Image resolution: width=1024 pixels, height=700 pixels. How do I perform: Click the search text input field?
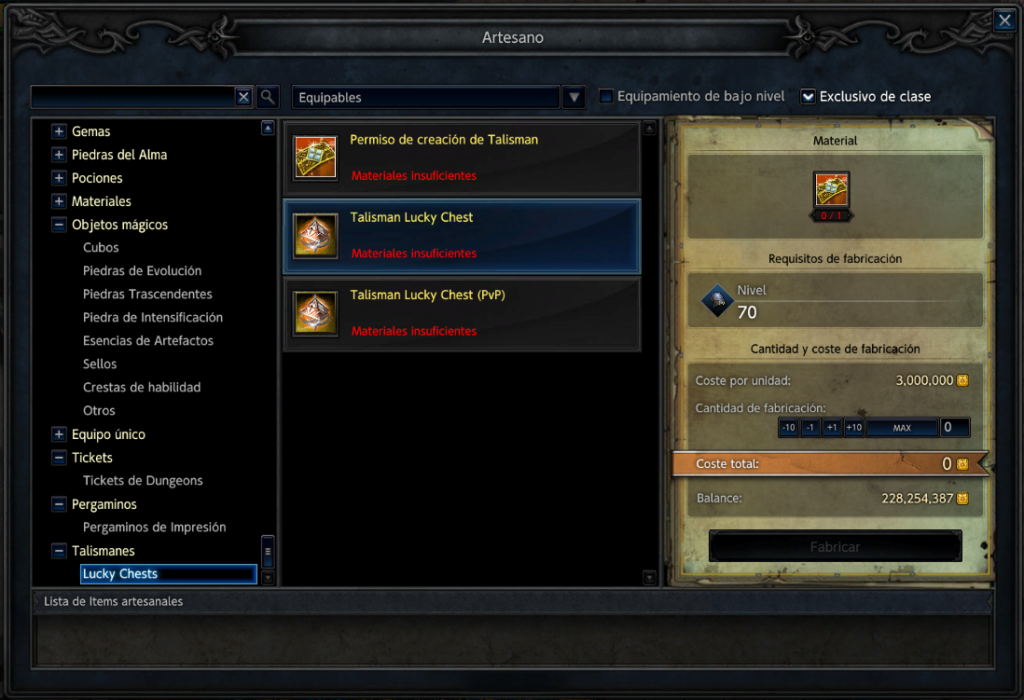(x=133, y=97)
